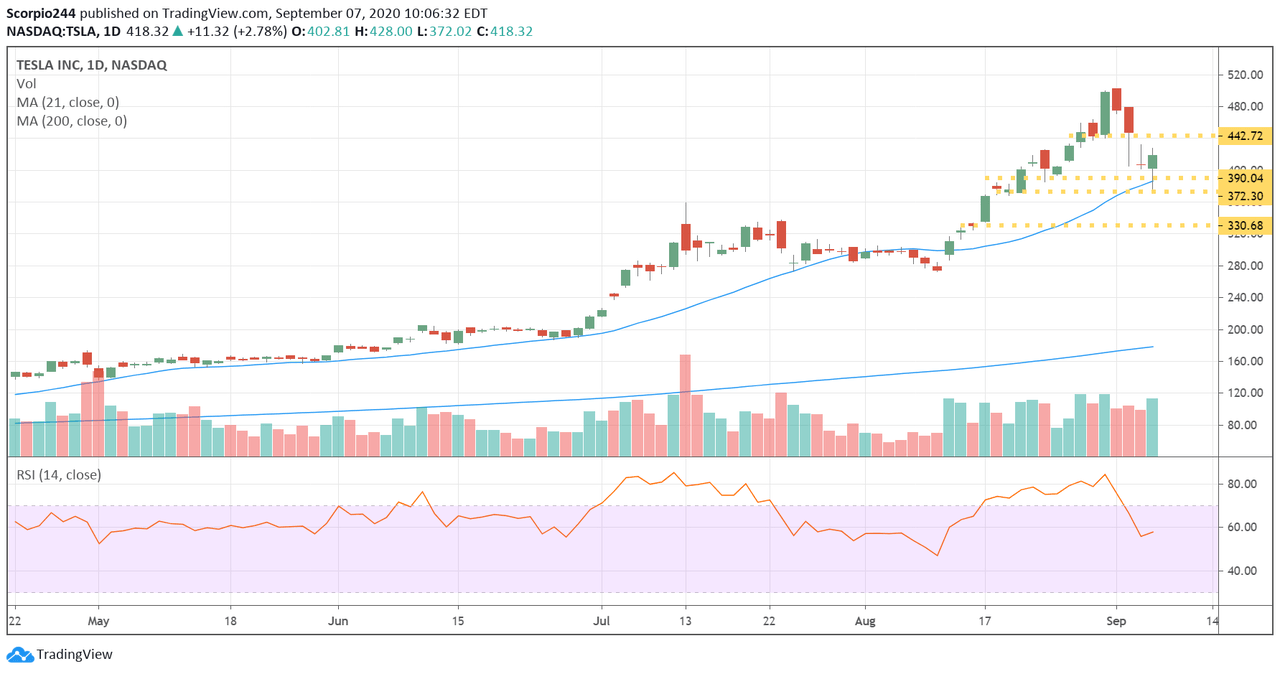Click the 160.00 price axis label

[1245, 361]
